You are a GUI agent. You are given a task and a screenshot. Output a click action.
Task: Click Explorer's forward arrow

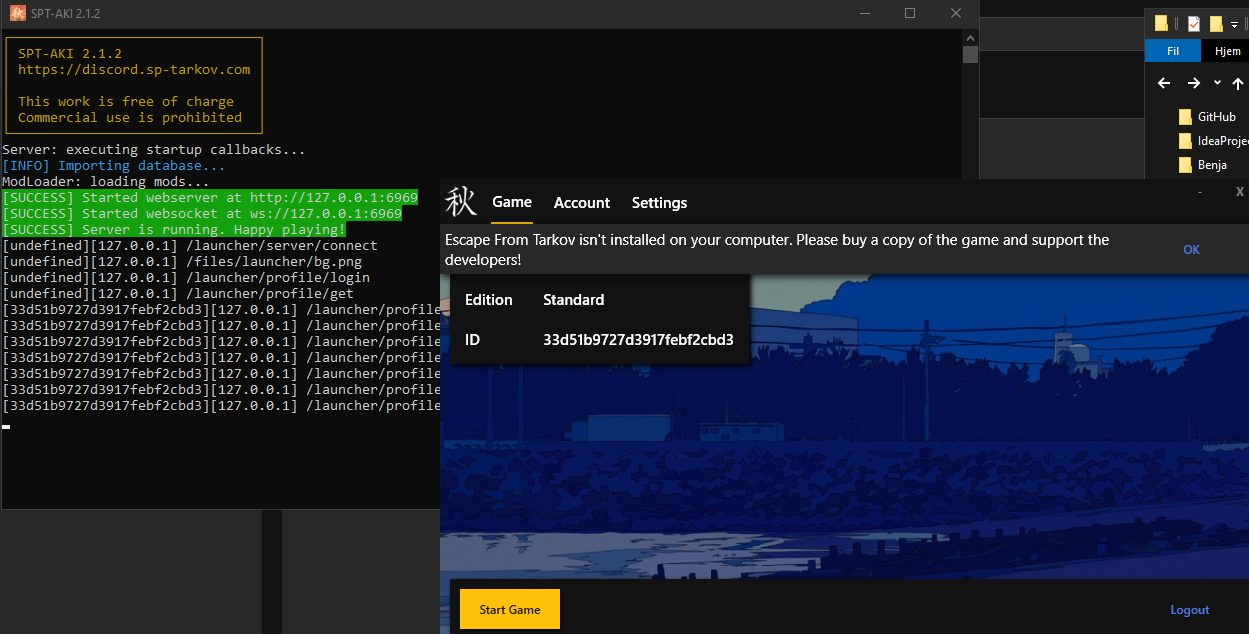[x=1193, y=84]
